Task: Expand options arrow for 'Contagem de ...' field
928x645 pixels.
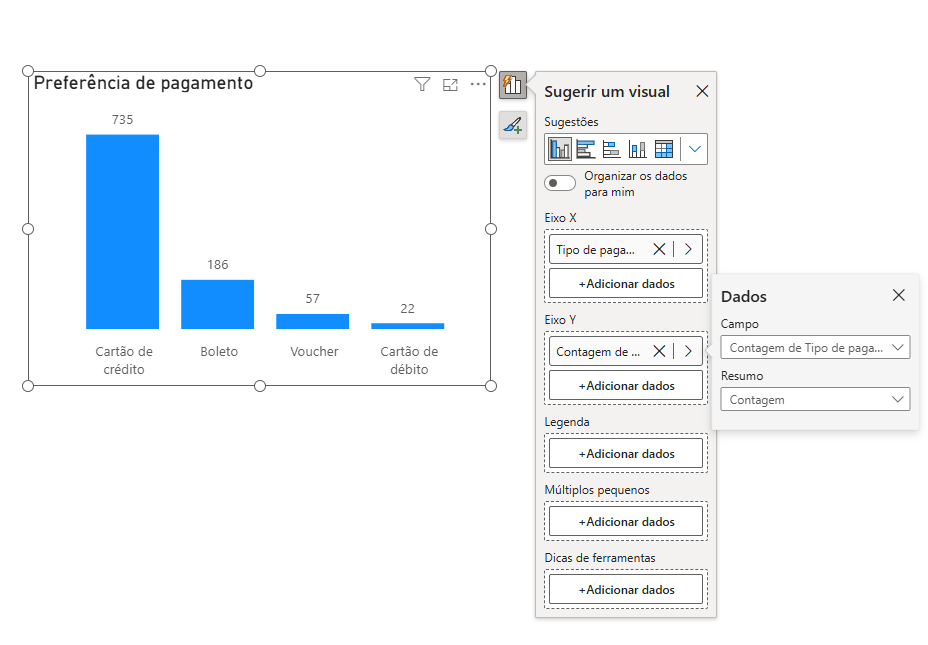Action: click(688, 351)
